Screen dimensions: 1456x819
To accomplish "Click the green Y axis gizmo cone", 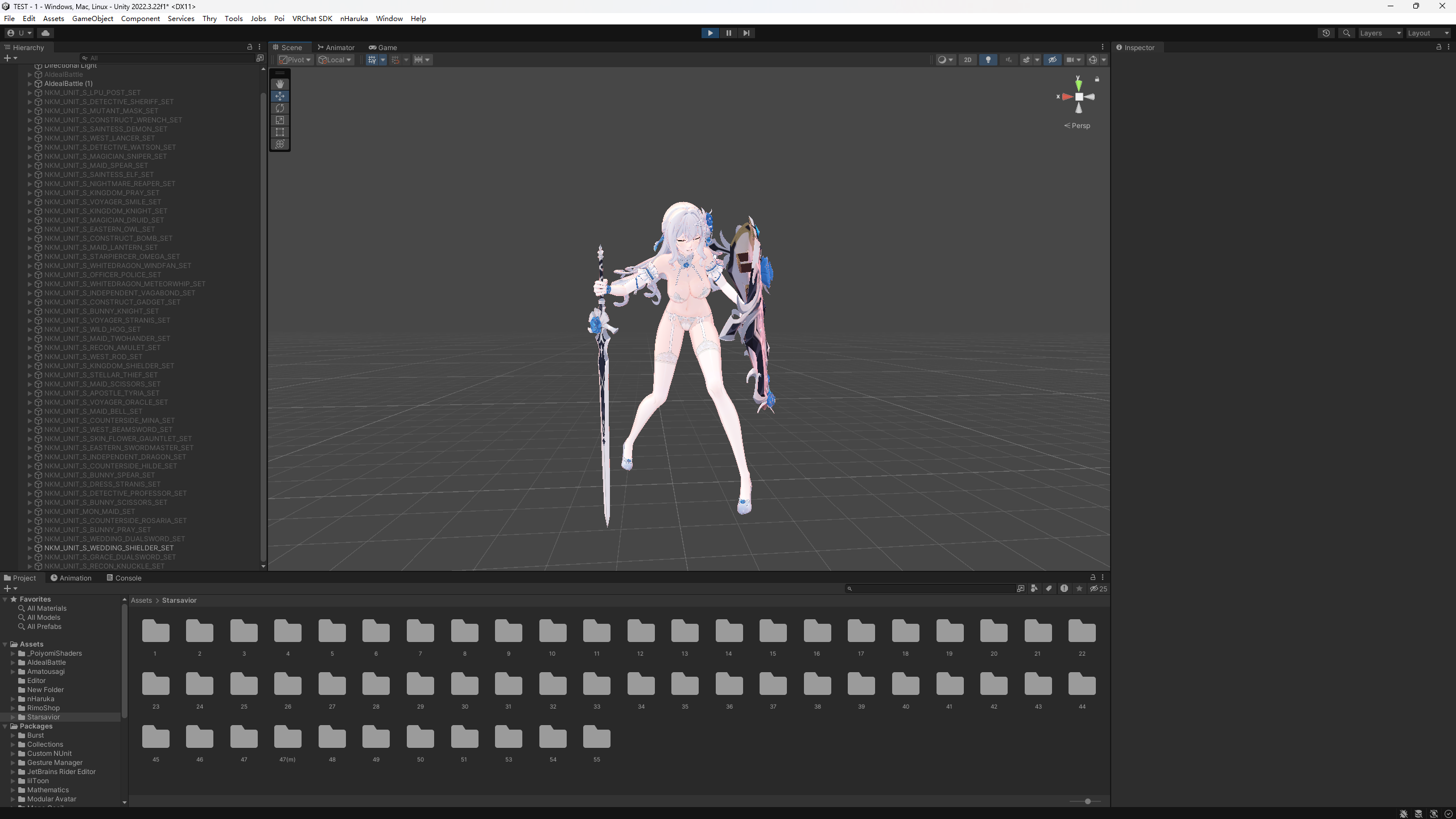I will (x=1079, y=85).
